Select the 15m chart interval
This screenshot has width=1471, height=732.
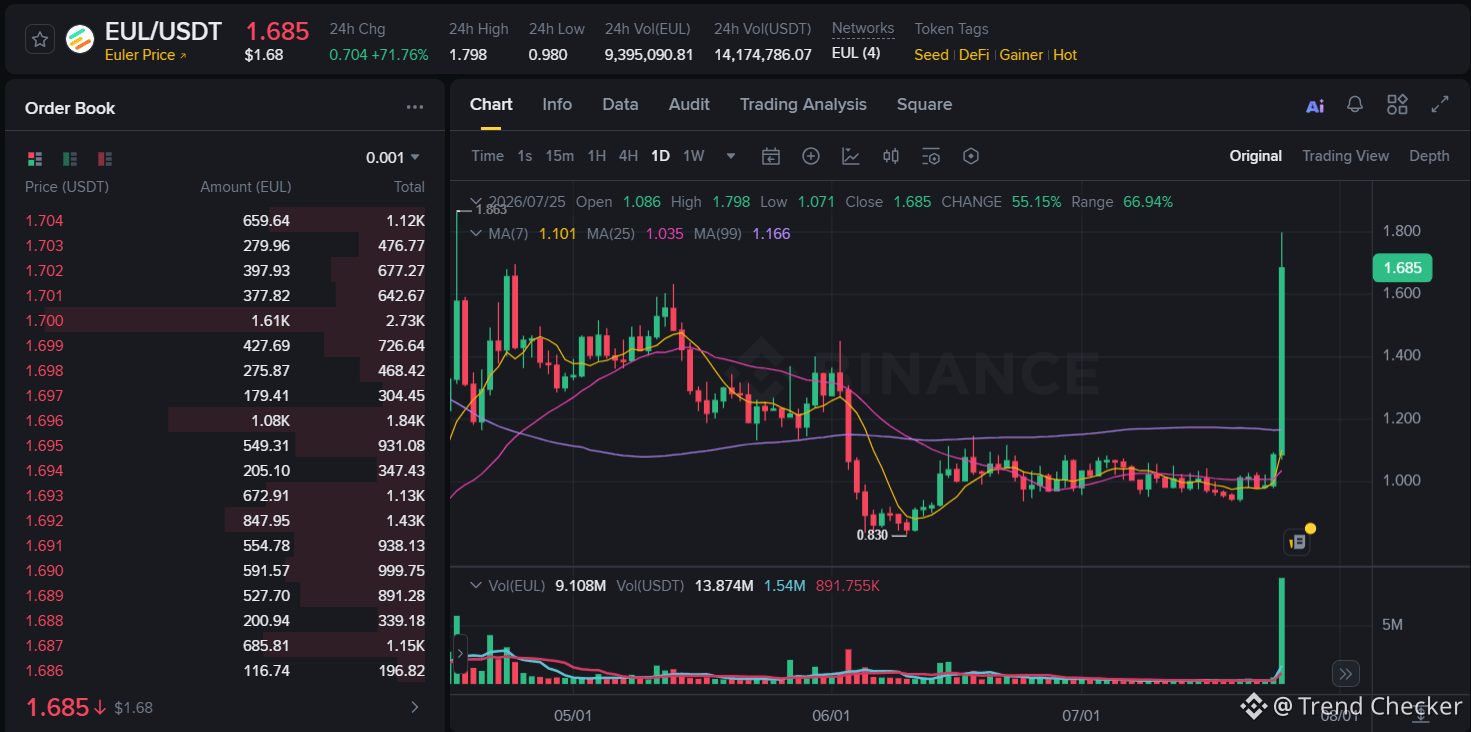pyautogui.click(x=559, y=156)
